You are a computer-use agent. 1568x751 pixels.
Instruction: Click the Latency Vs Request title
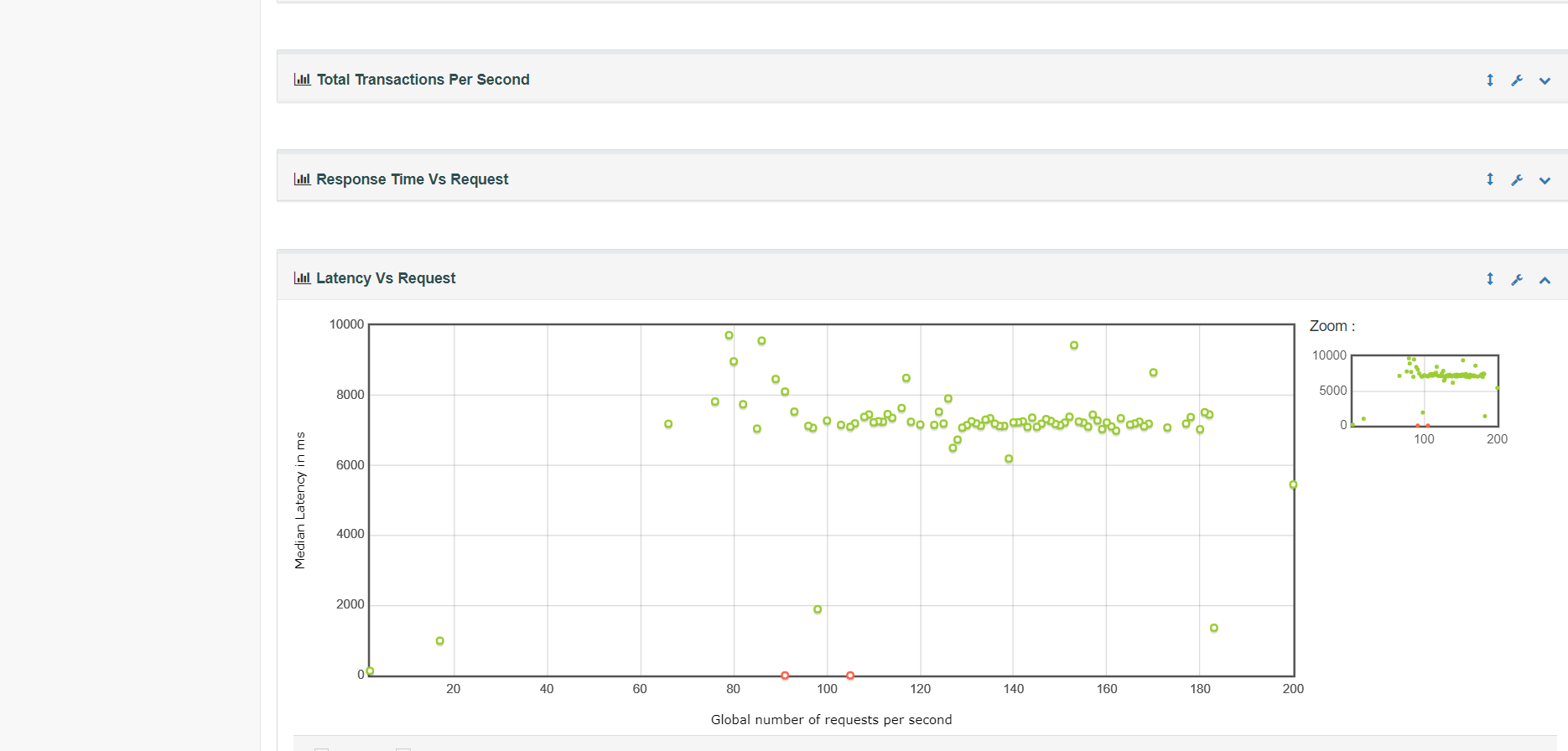[386, 278]
